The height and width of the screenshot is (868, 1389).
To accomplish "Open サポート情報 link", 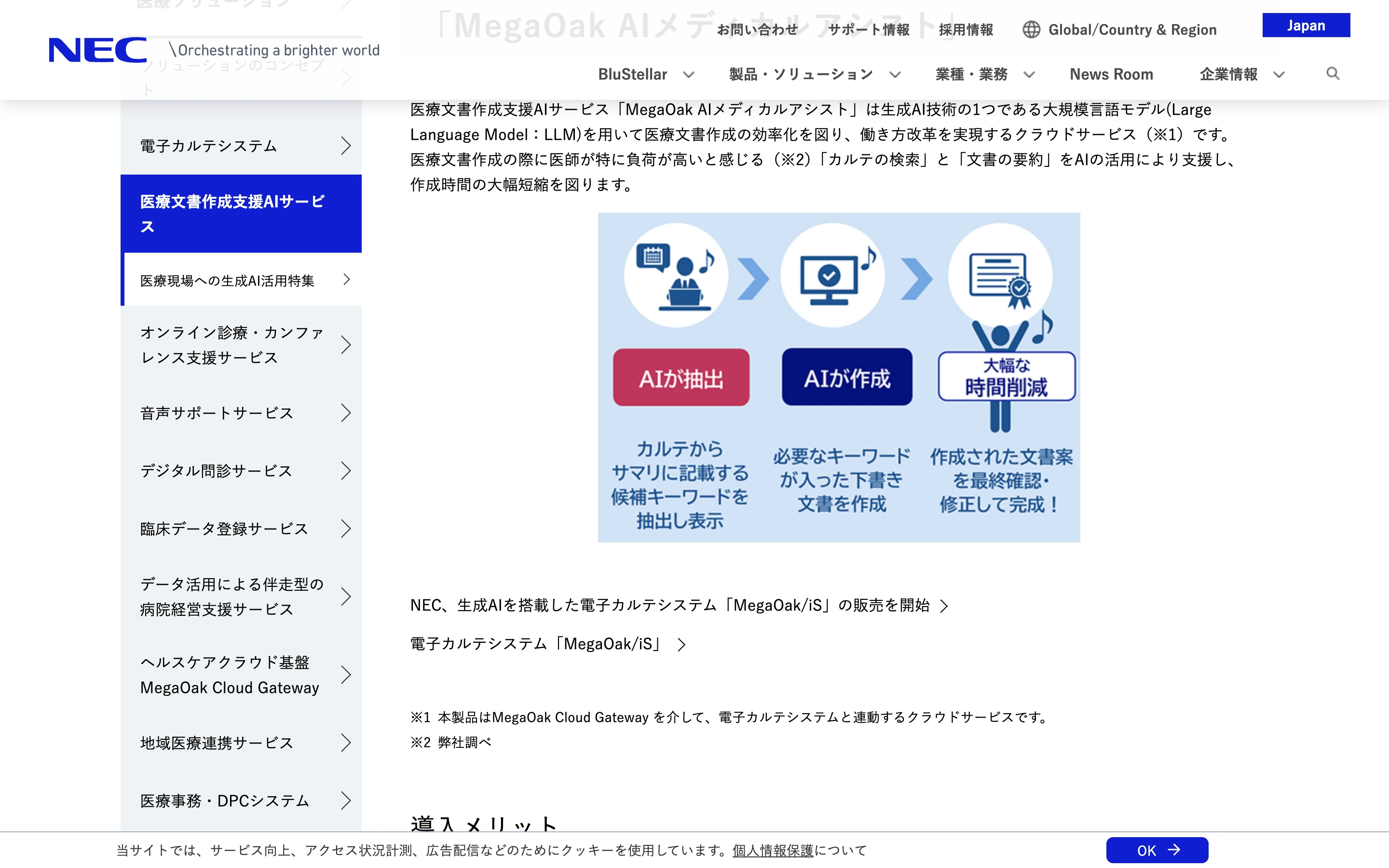I will pyautogui.click(x=869, y=29).
